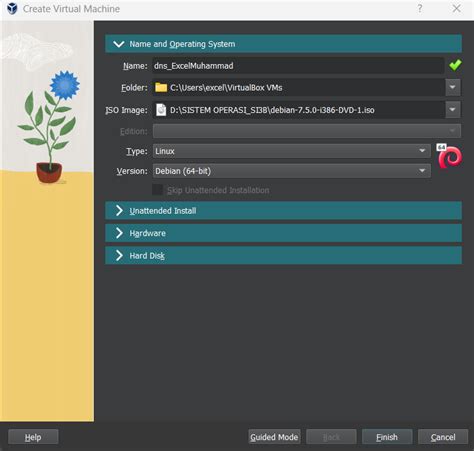Switch to Guided Mode
The height and width of the screenshot is (451, 474).
(274, 437)
